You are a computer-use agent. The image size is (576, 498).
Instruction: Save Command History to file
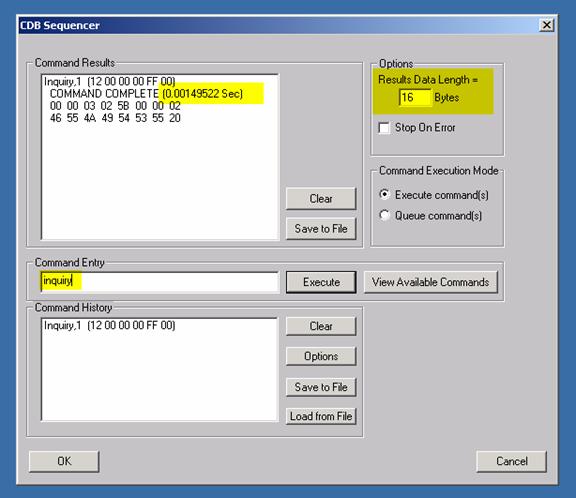pos(321,387)
